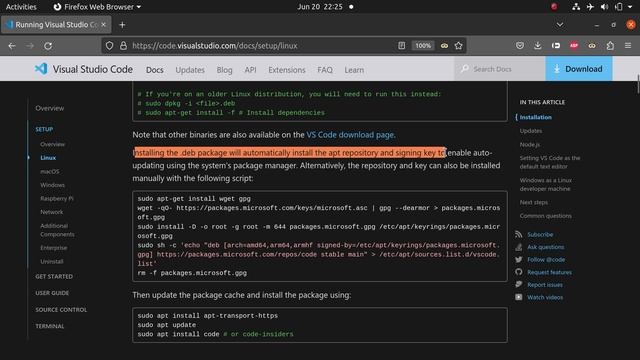This screenshot has width=640, height=360.
Task: Open the GNOME Activities overview
Action: 21,7
